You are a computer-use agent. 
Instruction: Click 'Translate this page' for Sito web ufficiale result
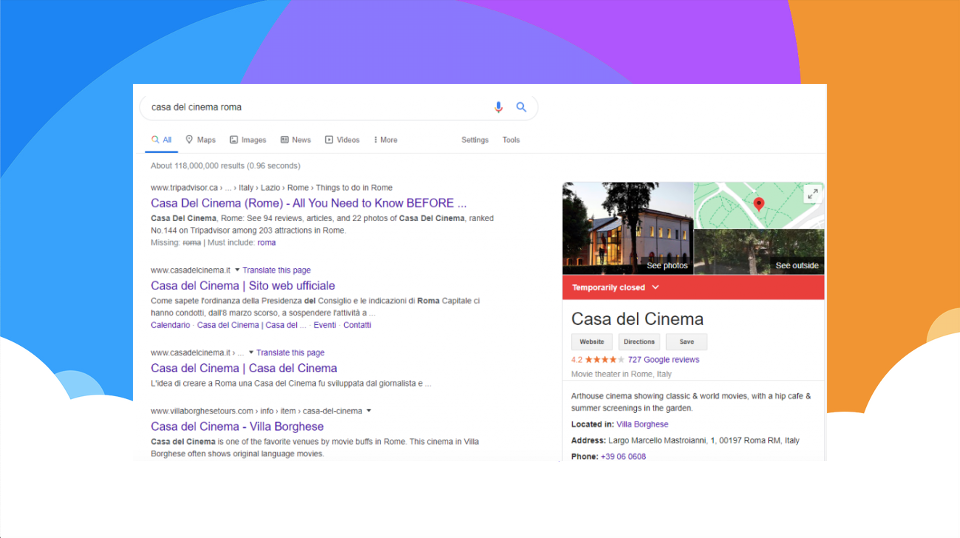click(277, 270)
